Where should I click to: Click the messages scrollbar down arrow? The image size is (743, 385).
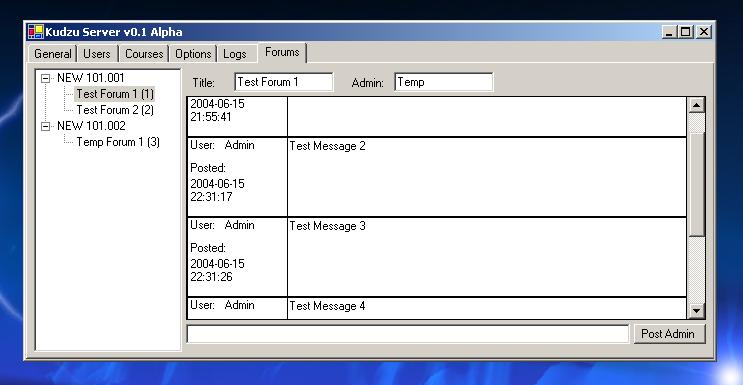[x=696, y=311]
